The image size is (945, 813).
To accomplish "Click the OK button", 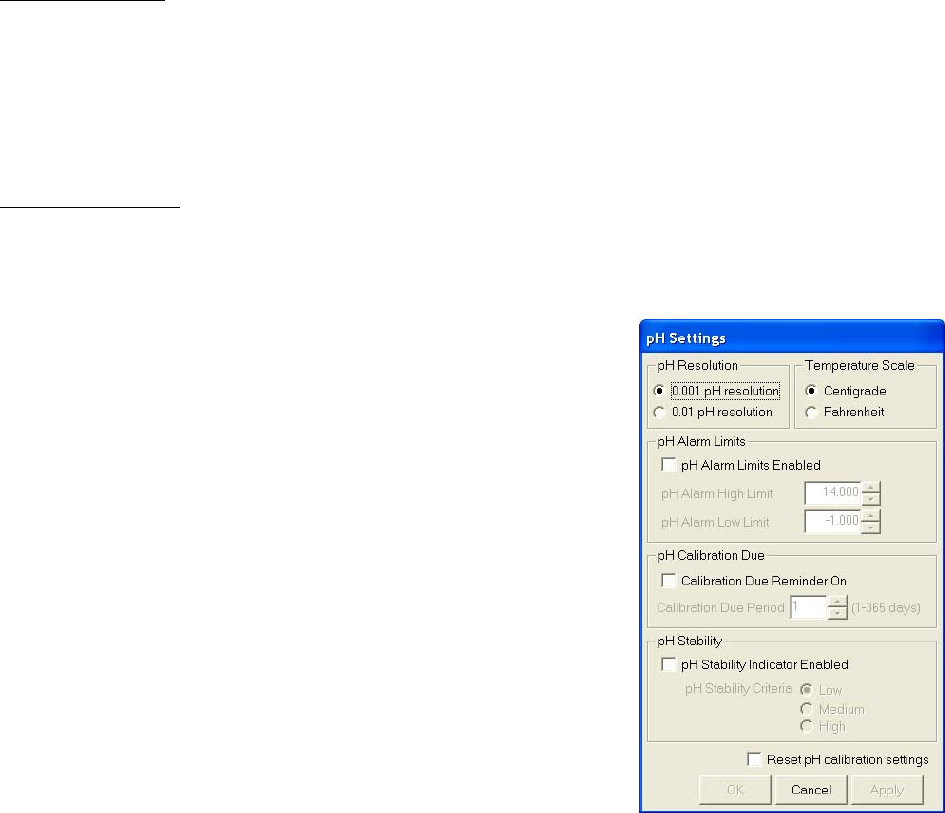I will pos(735,789).
